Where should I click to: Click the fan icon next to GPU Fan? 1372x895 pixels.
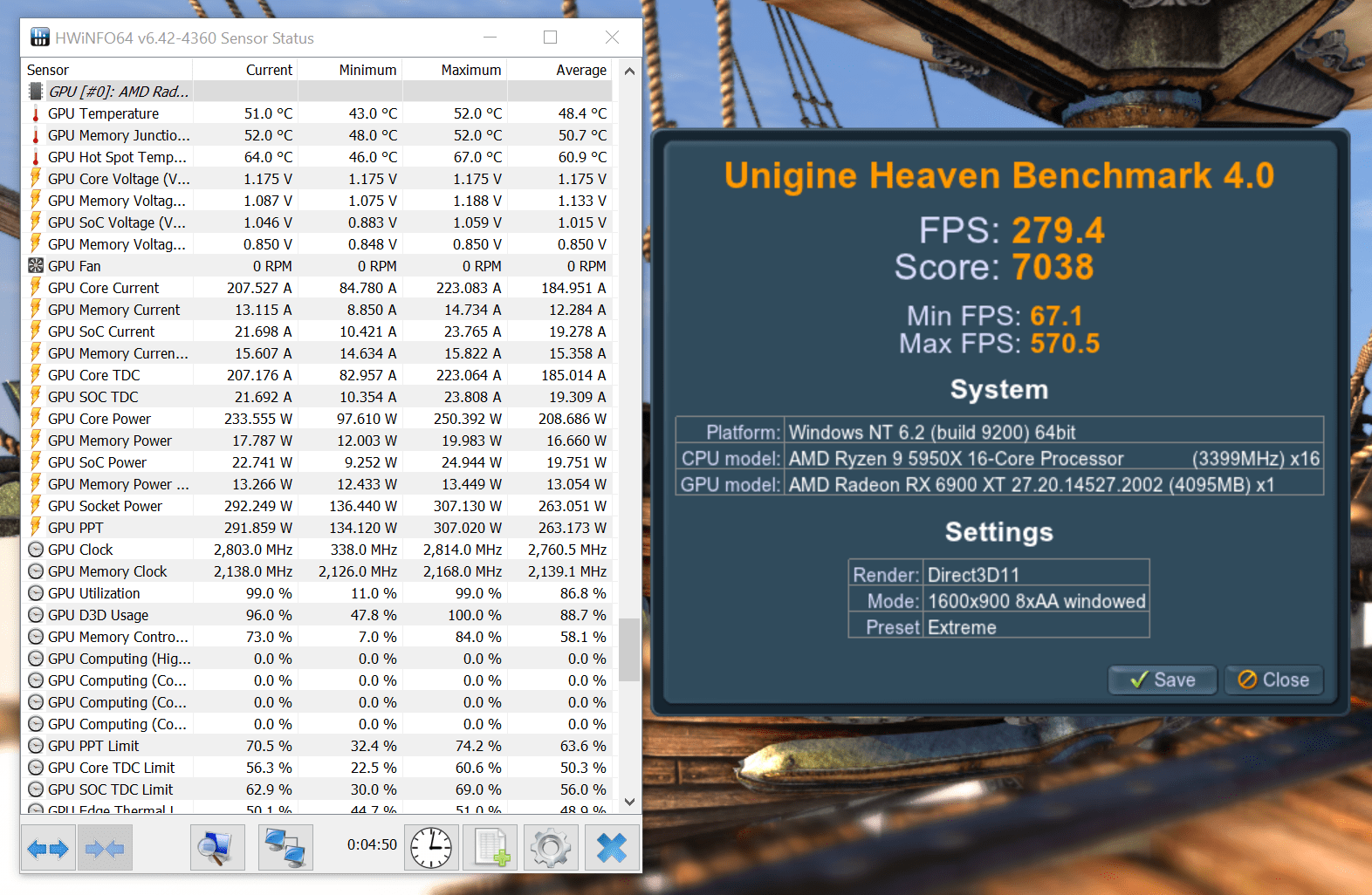(36, 266)
